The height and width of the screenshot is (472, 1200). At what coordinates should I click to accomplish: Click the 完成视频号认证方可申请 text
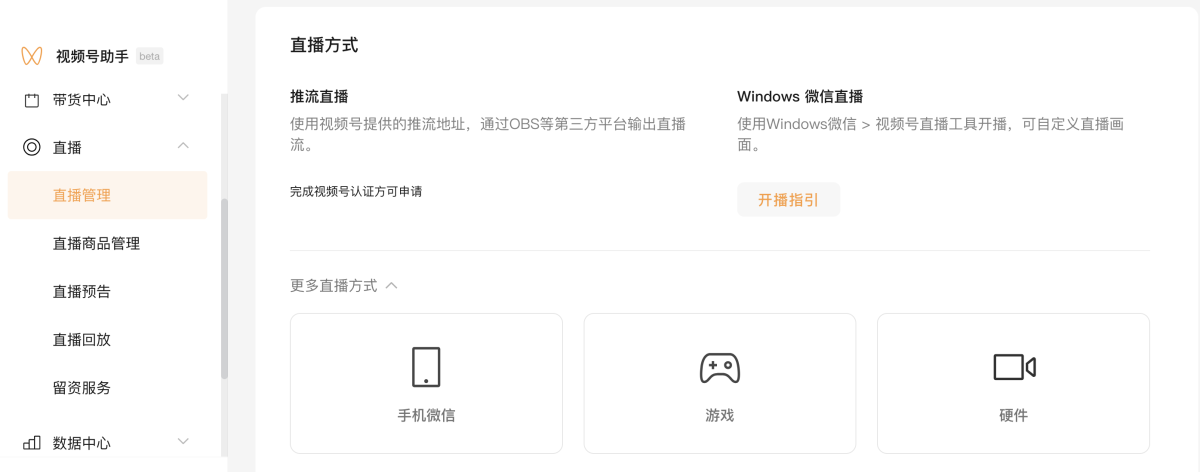(356, 191)
